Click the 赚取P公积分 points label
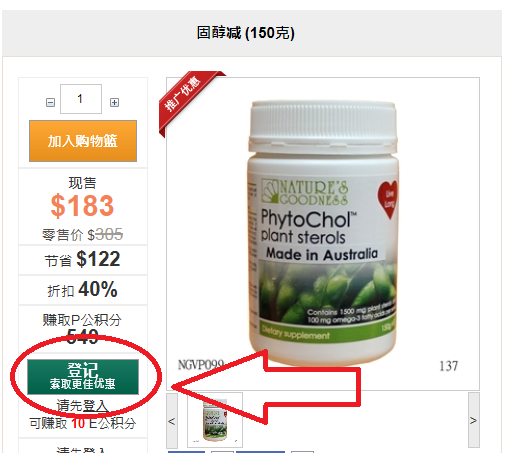Screen dimensions: 515x453 82,320
